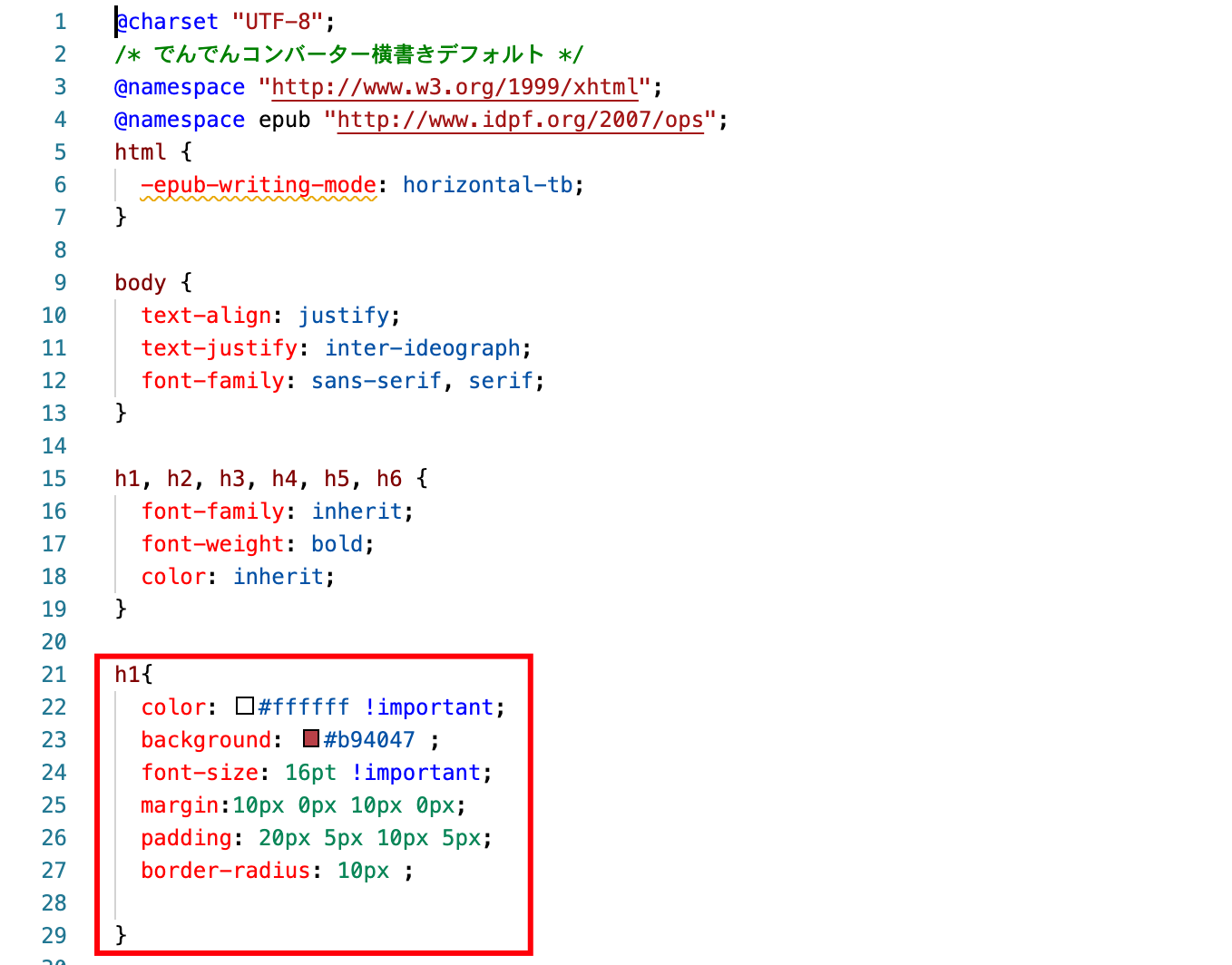
Task: Click the bold value
Action: click(x=337, y=544)
